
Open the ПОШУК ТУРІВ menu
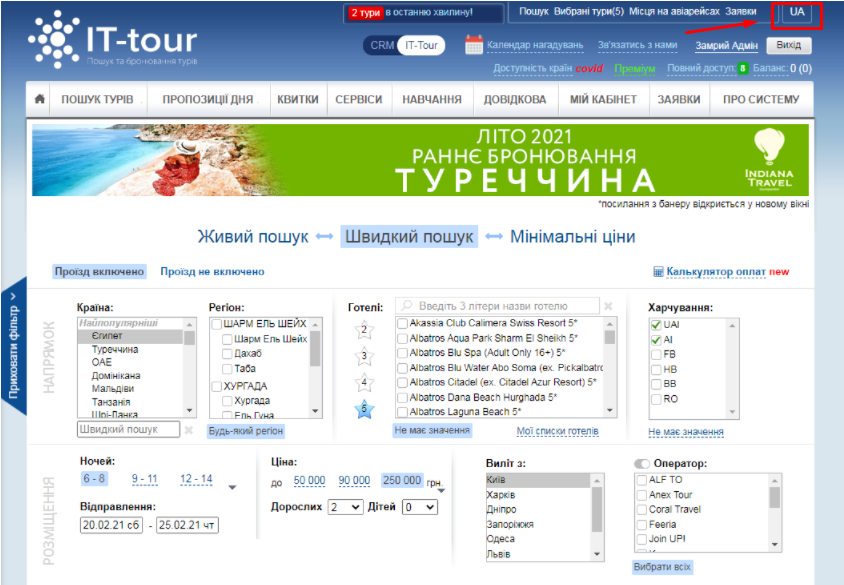point(97,100)
